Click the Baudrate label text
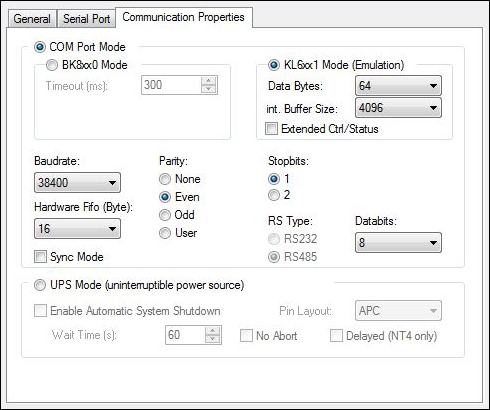 point(57,161)
